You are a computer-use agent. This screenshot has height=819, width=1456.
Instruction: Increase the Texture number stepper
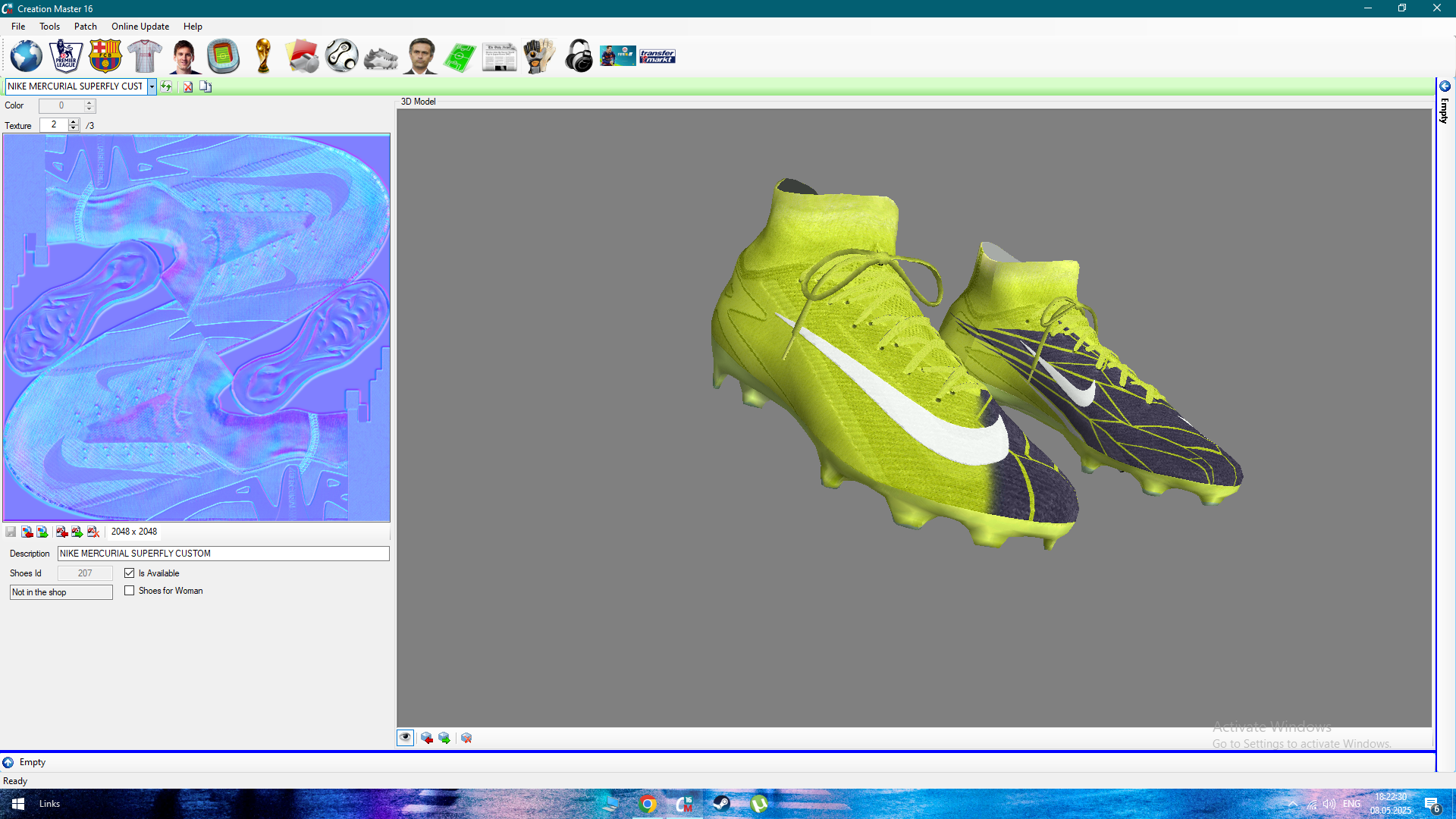click(x=74, y=121)
